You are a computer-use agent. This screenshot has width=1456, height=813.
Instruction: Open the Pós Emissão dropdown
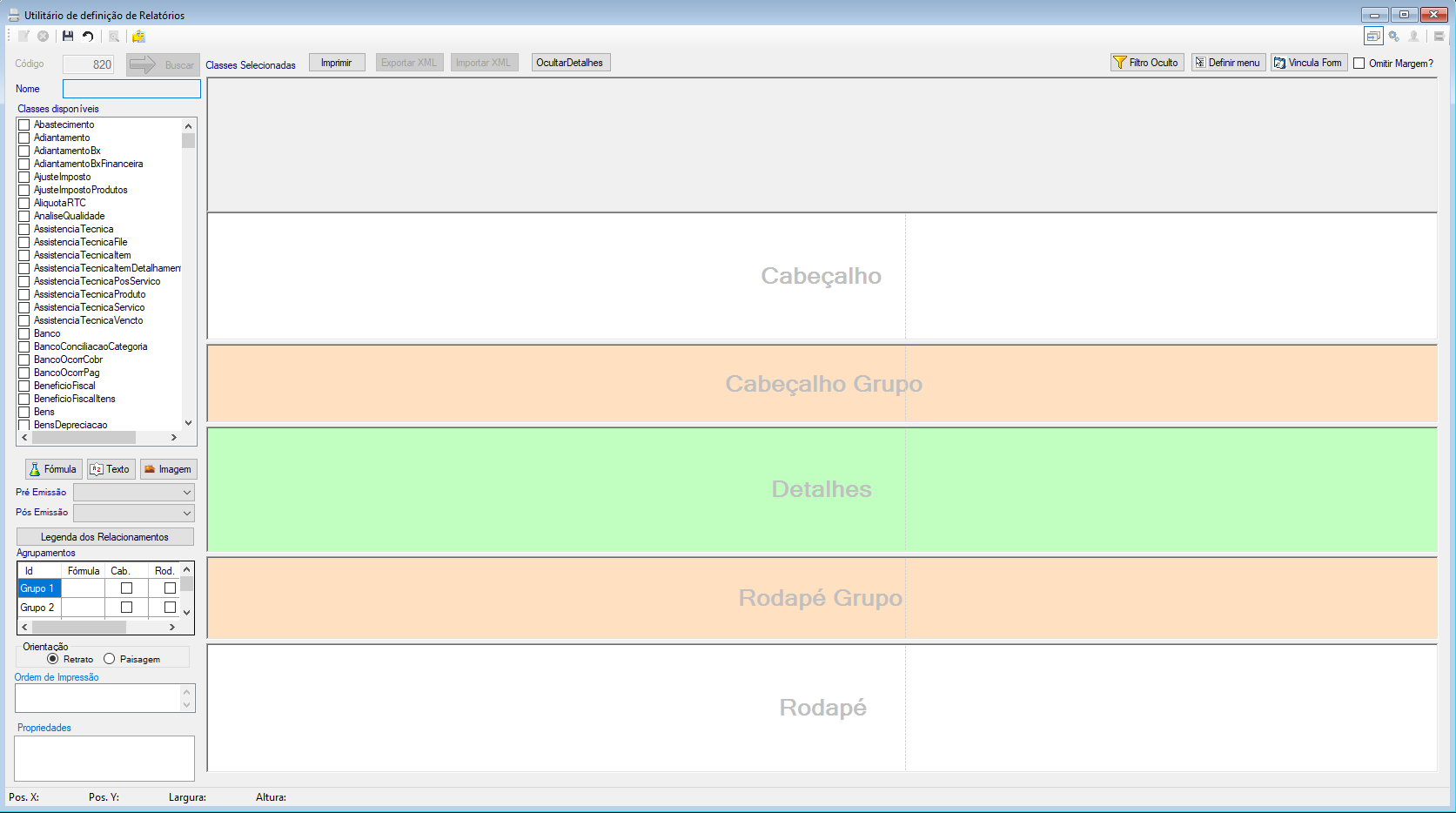pos(134,513)
